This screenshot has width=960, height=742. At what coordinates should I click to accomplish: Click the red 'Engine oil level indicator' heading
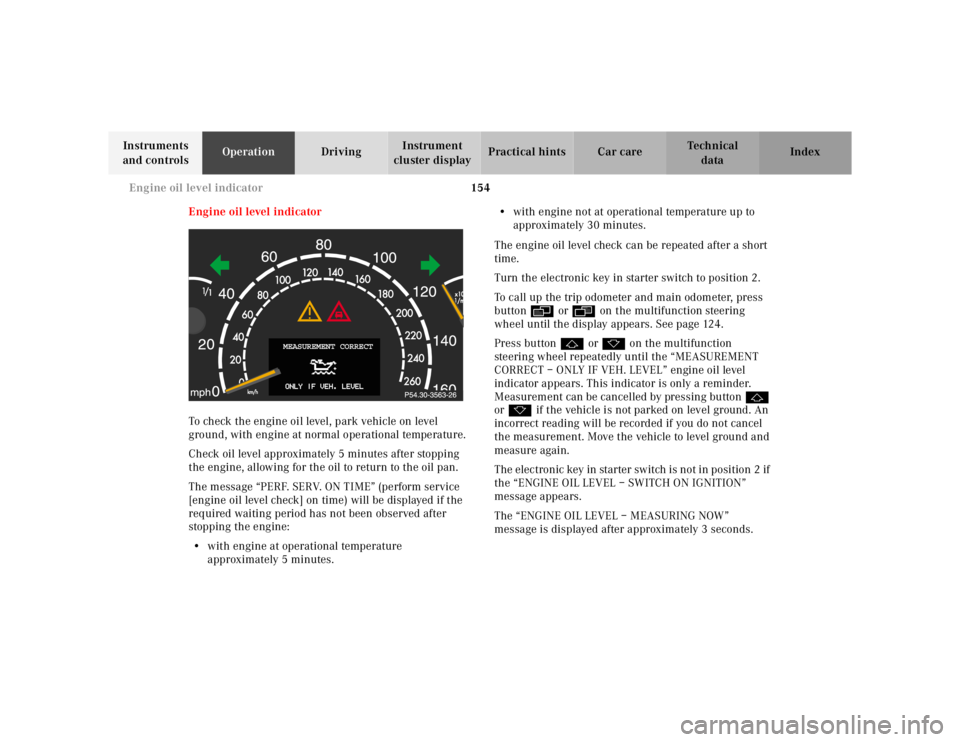[255, 212]
